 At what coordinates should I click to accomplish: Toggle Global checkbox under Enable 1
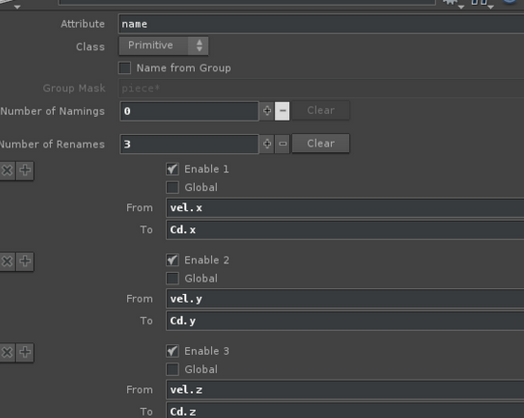172,187
